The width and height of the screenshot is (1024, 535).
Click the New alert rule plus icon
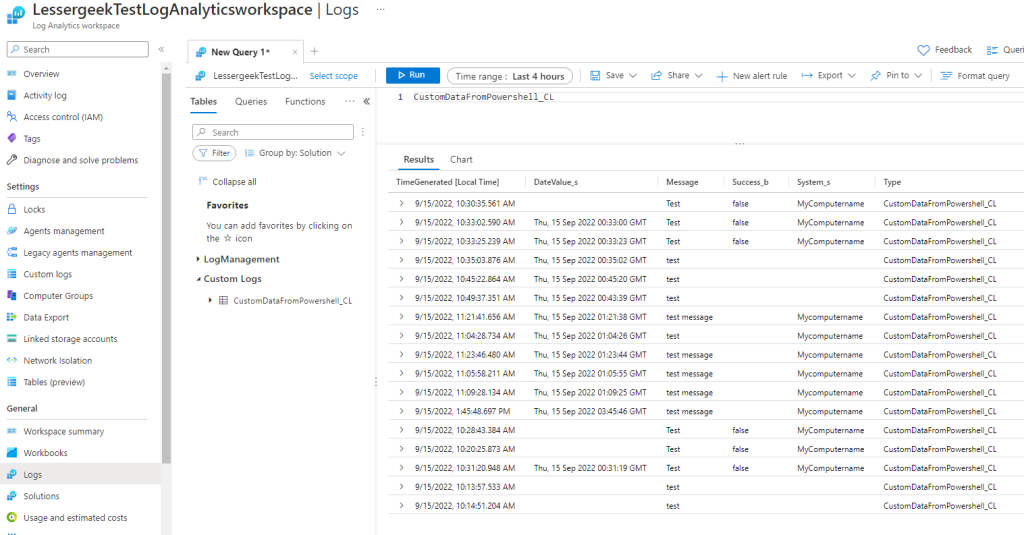[722, 76]
